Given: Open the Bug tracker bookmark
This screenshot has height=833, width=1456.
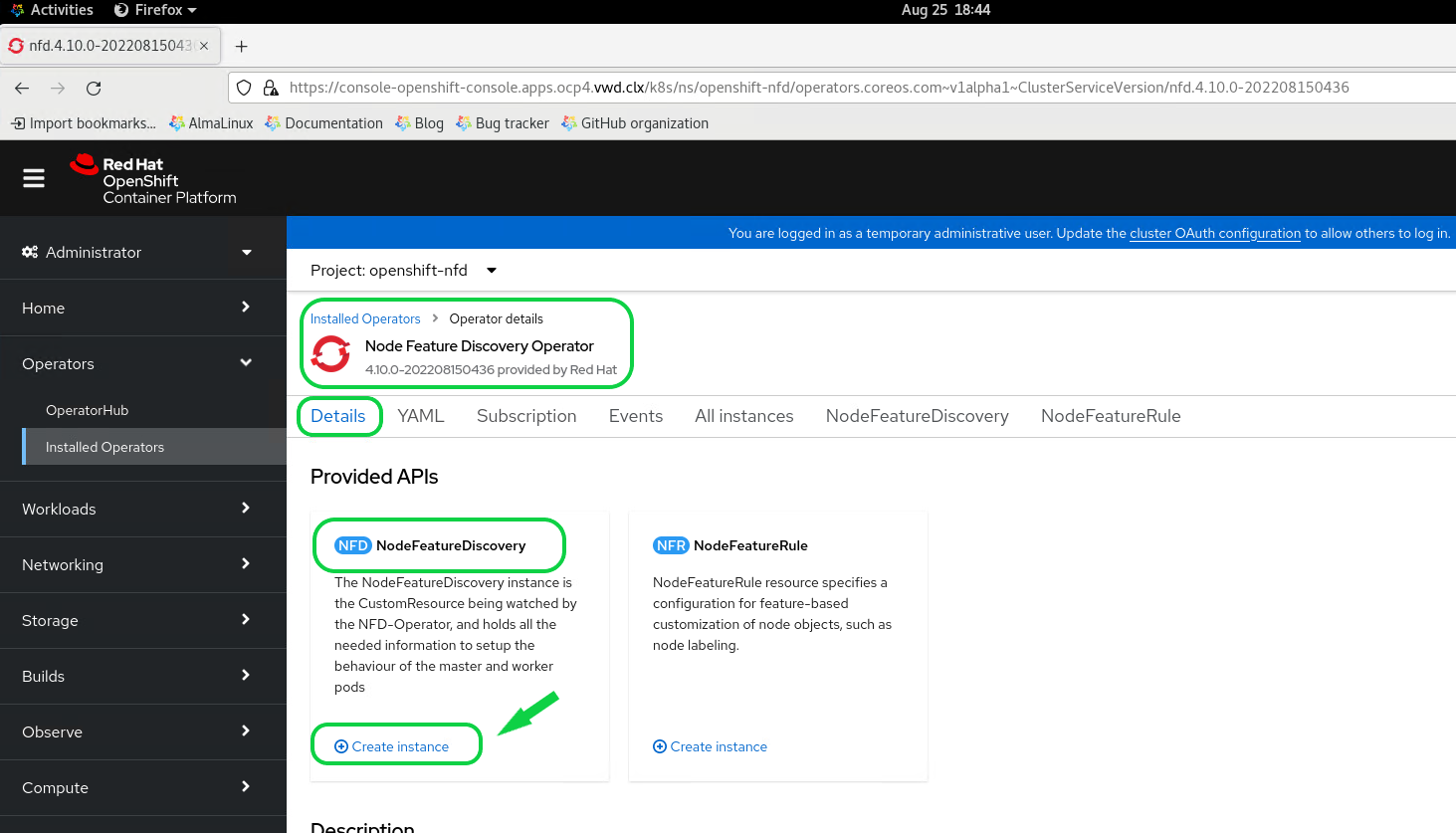Looking at the screenshot, I should click(503, 123).
